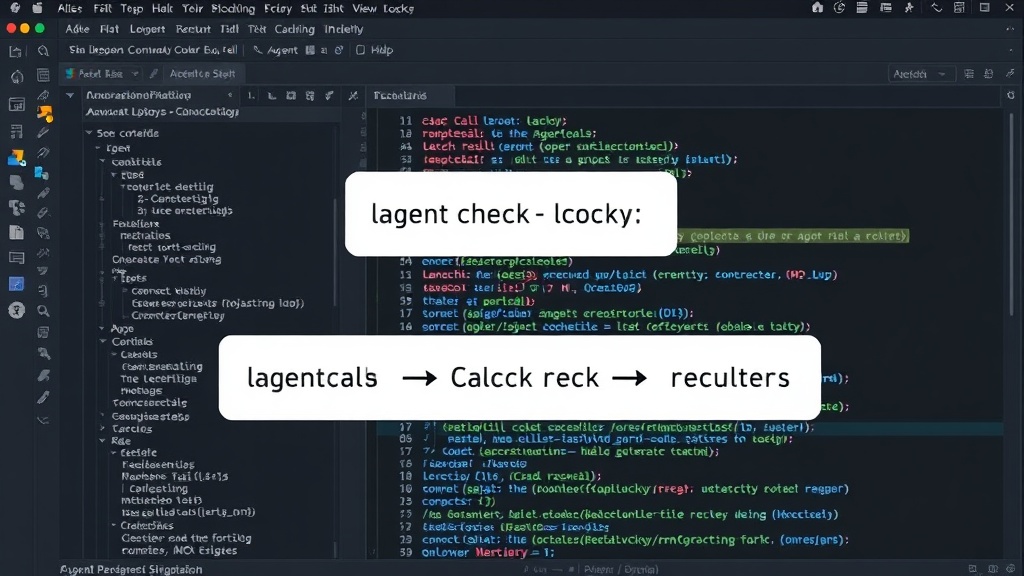1024x576 pixels.
Task: Collapse the panel with the header triangle
Action: (70, 95)
